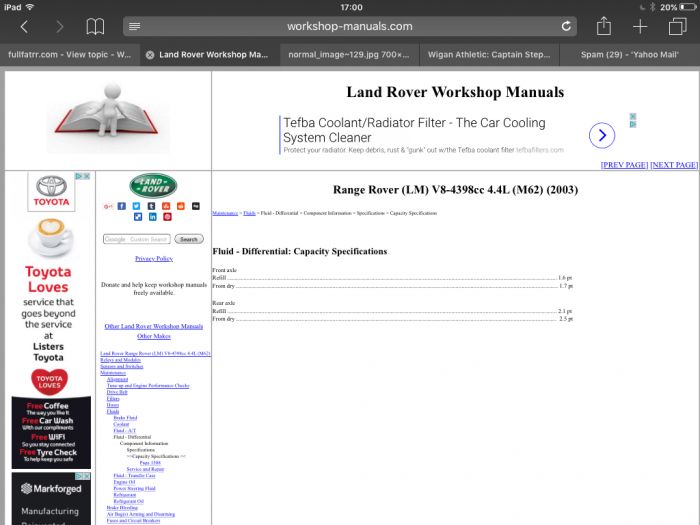The width and height of the screenshot is (700, 525).
Task: Open AdChoices icon on Tefba ad
Action: point(633,125)
